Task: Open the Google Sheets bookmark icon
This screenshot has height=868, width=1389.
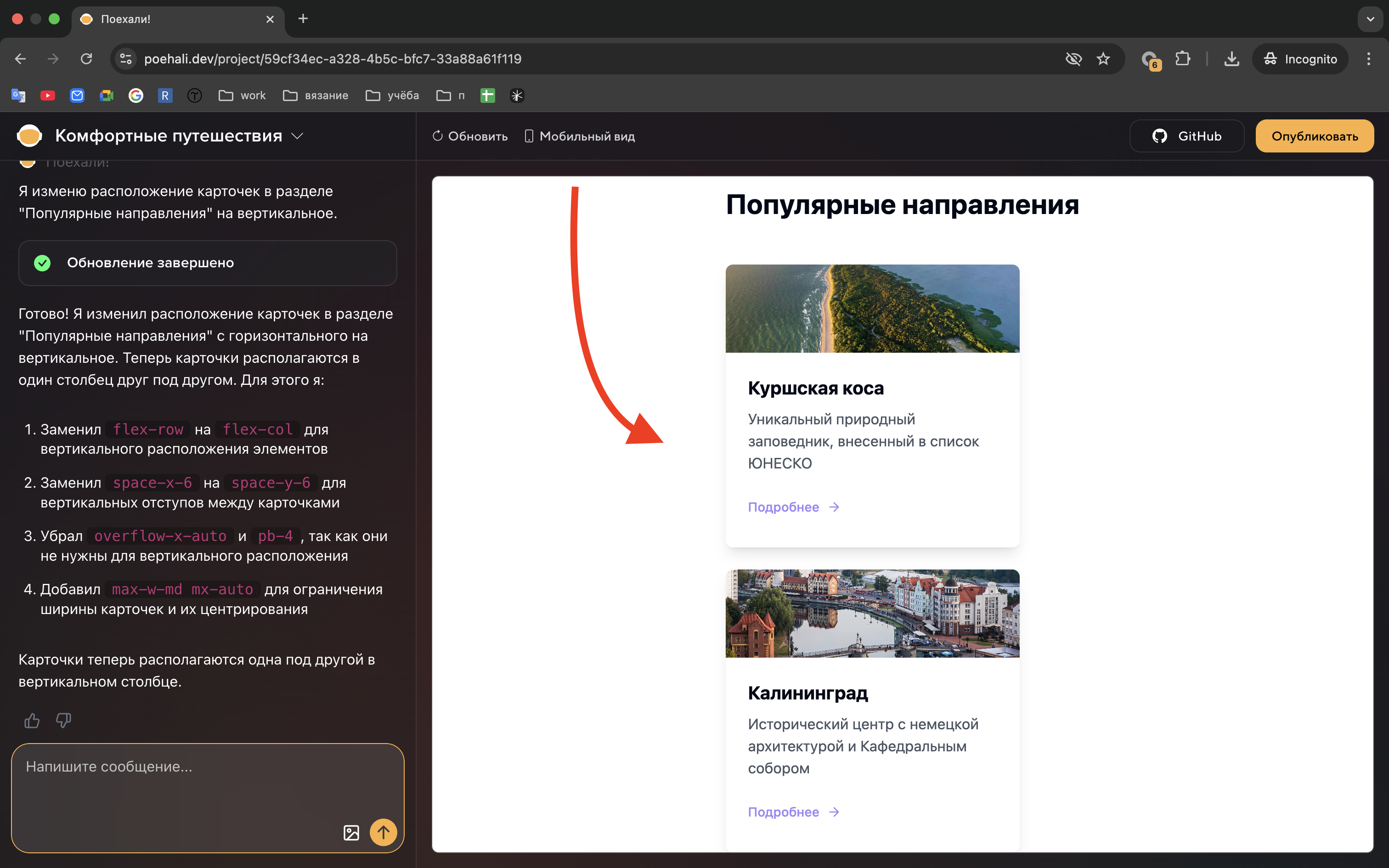Action: point(487,96)
